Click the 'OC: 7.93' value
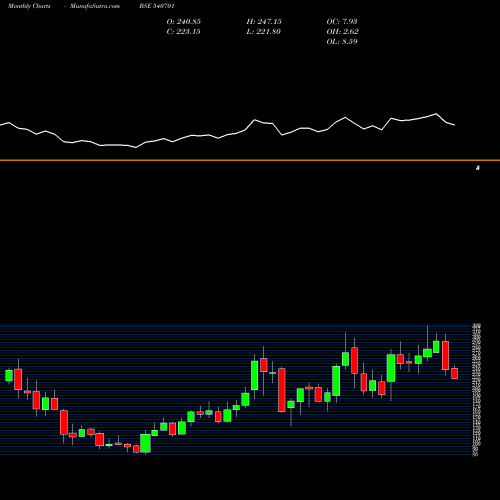 (342, 22)
